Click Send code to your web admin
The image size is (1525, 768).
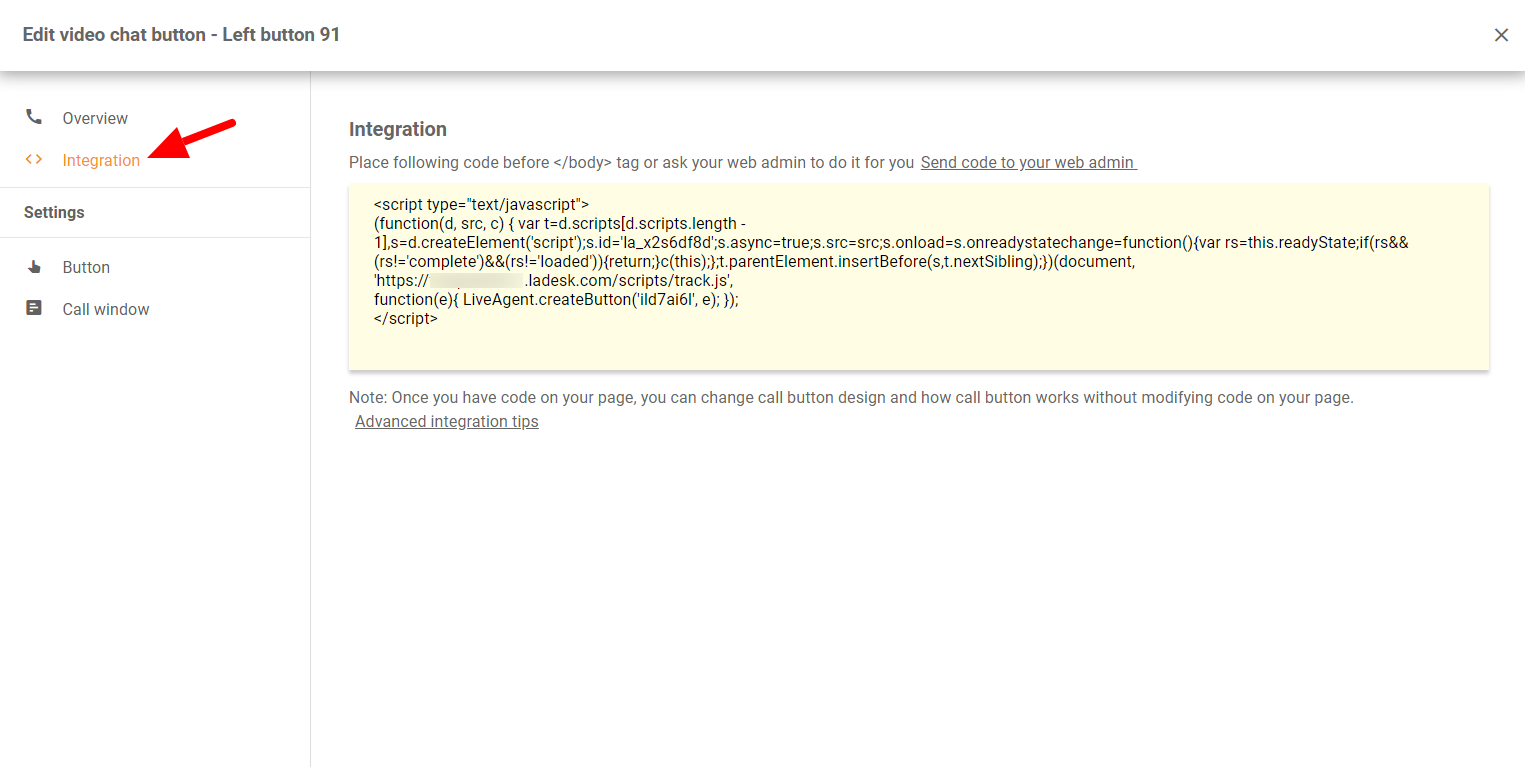pyautogui.click(x=1028, y=162)
